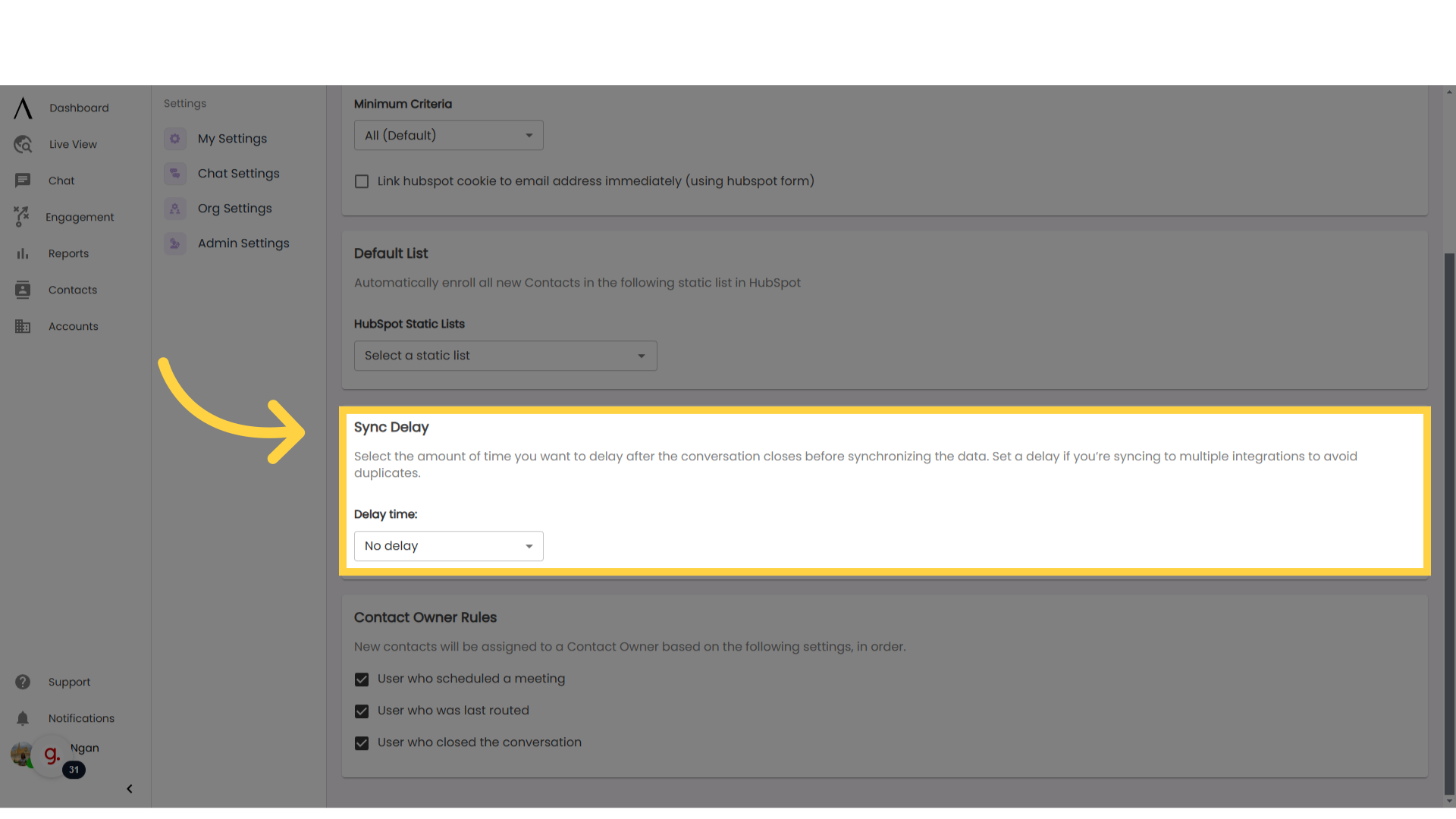The width and height of the screenshot is (1456, 819).
Task: Navigate to Reports section
Action: tap(68, 253)
